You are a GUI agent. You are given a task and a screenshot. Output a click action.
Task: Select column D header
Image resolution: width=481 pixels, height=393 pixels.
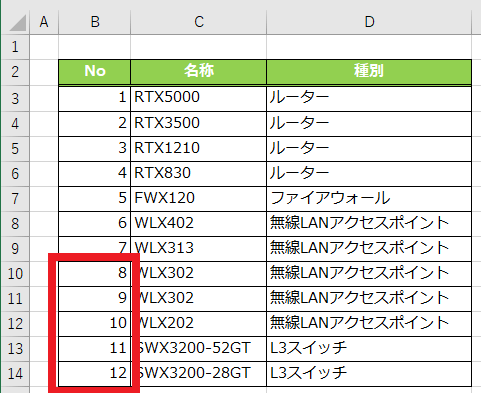[x=369, y=22]
